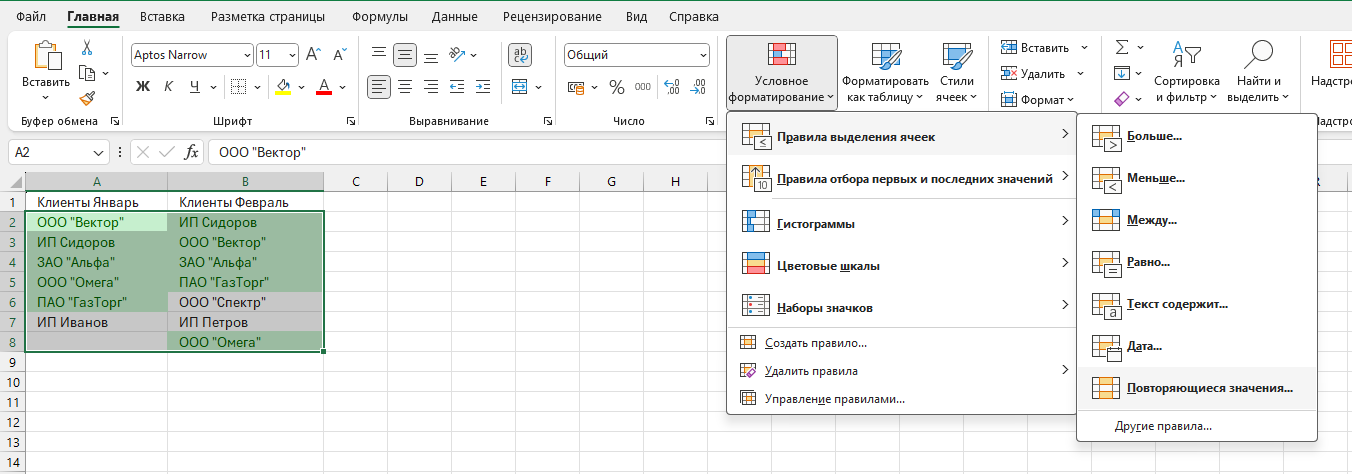Switch to the Вставка ribbon tab
Screen dimensions: 1352x474
162,17
